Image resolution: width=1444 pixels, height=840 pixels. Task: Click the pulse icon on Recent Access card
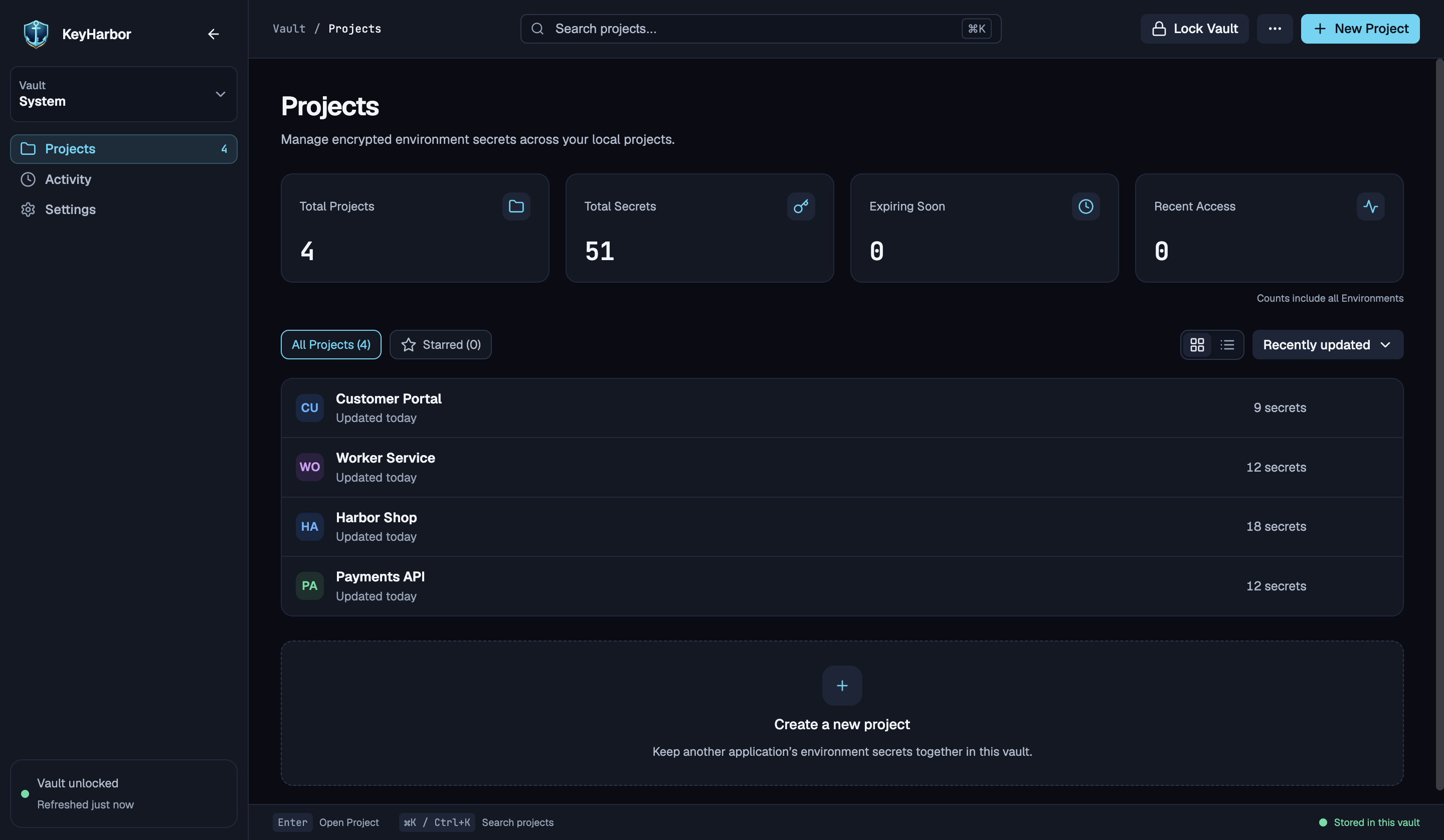click(1370, 206)
